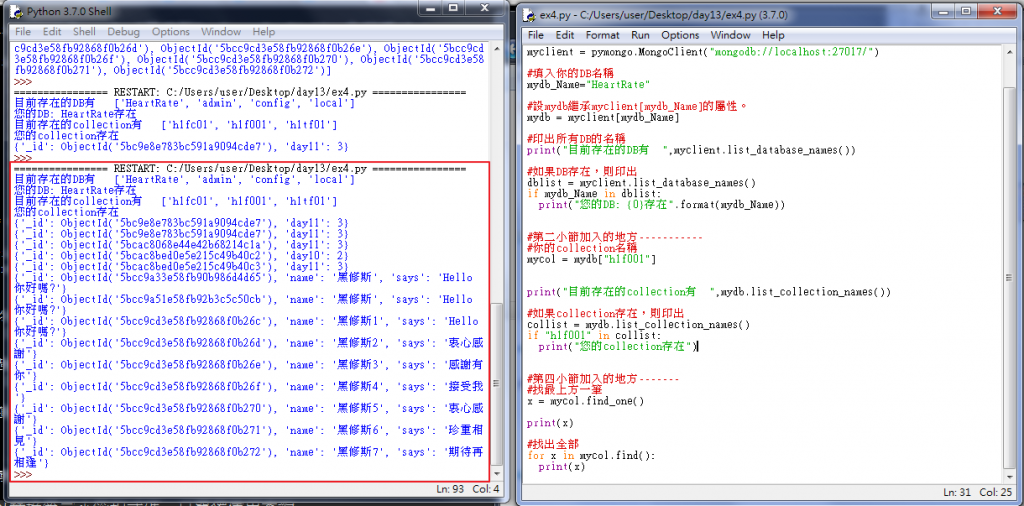This screenshot has width=1024, height=506.
Task: Open Shell menu in Python Shell
Action: pos(84,31)
